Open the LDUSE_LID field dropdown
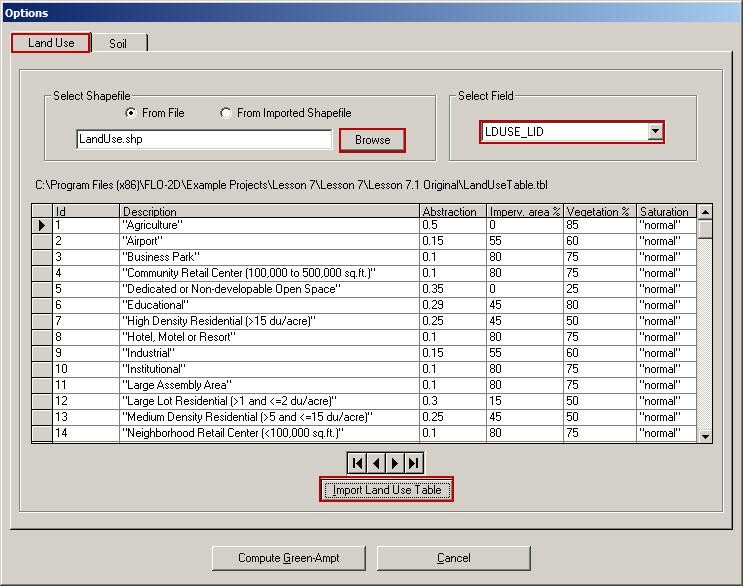 (x=654, y=131)
